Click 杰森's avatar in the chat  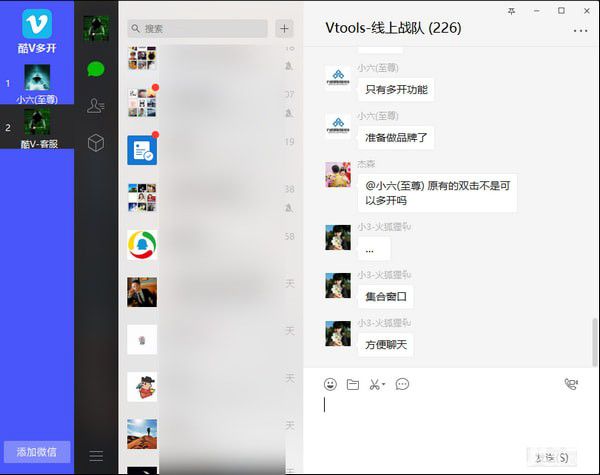click(338, 175)
